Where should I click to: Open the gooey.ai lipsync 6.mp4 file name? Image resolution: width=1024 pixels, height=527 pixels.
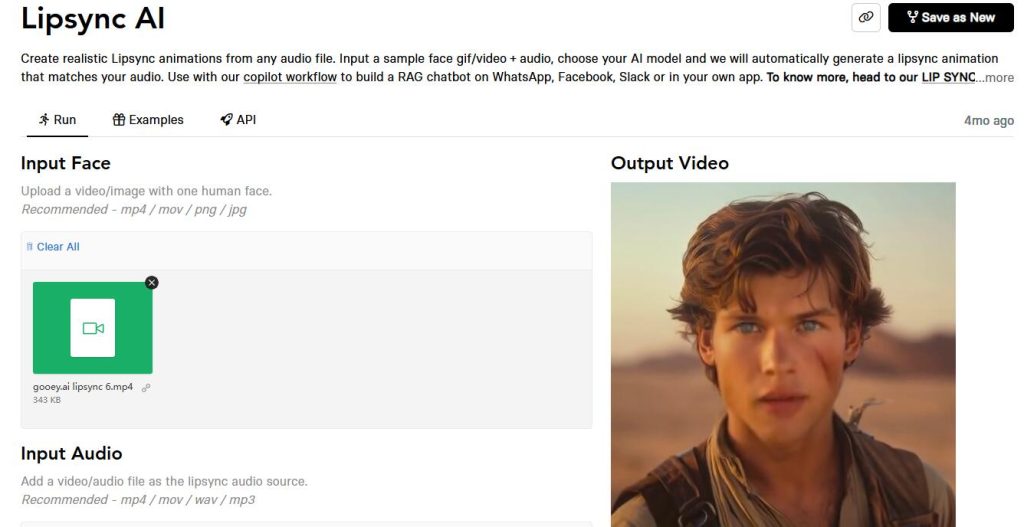[x=83, y=387]
